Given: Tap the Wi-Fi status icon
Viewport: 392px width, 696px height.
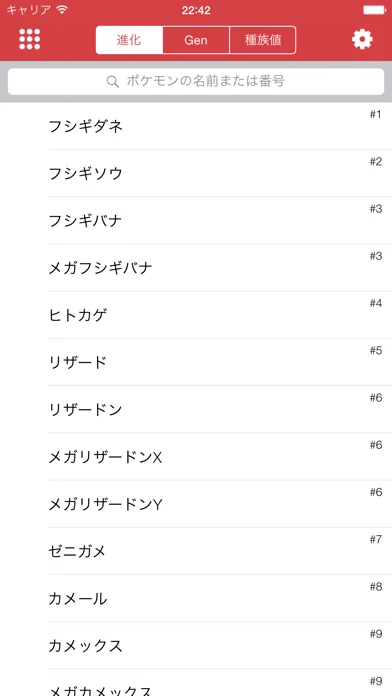Looking at the screenshot, I should pyautogui.click(x=62, y=10).
